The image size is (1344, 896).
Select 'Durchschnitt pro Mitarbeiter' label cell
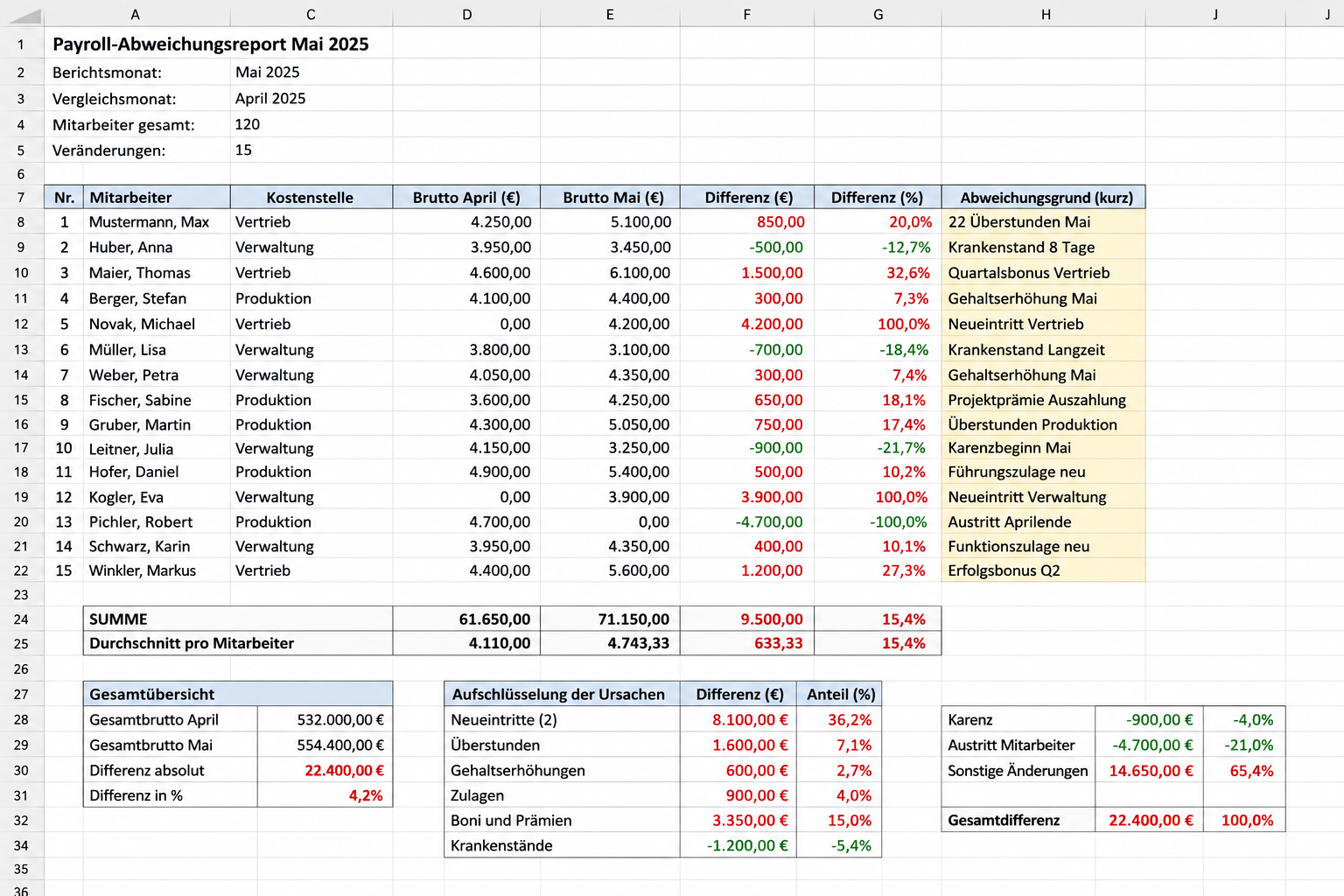coord(238,643)
